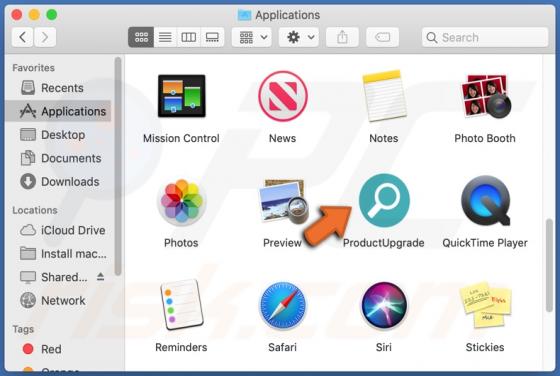This screenshot has width=560, height=376.
Task: Open the Safari app icon
Action: click(x=282, y=305)
